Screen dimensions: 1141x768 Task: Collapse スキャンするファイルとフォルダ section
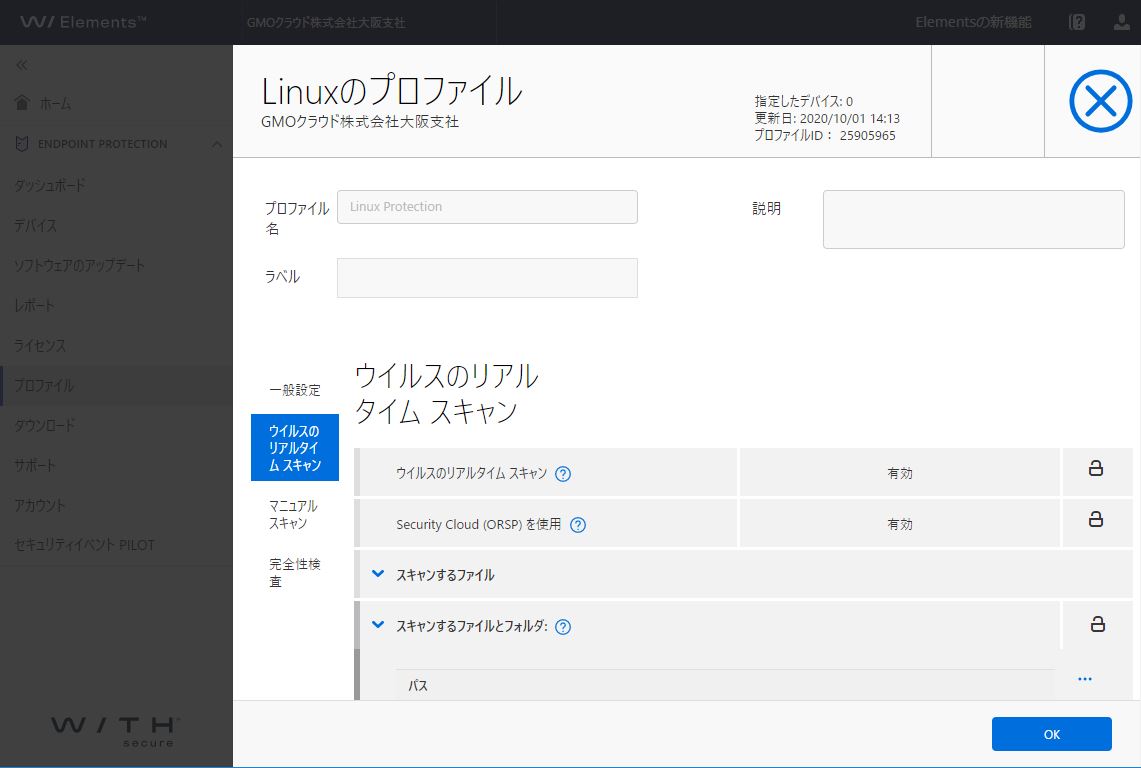click(378, 625)
